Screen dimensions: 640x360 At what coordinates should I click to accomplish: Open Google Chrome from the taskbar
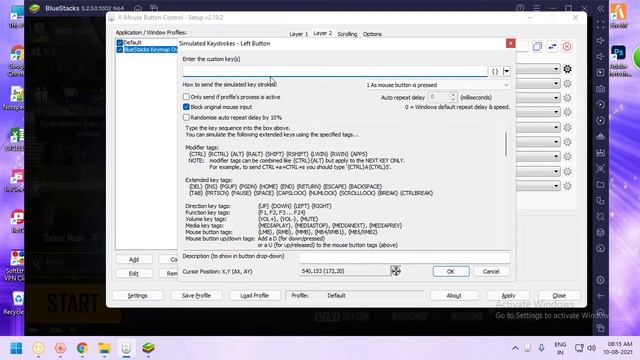click(82, 348)
